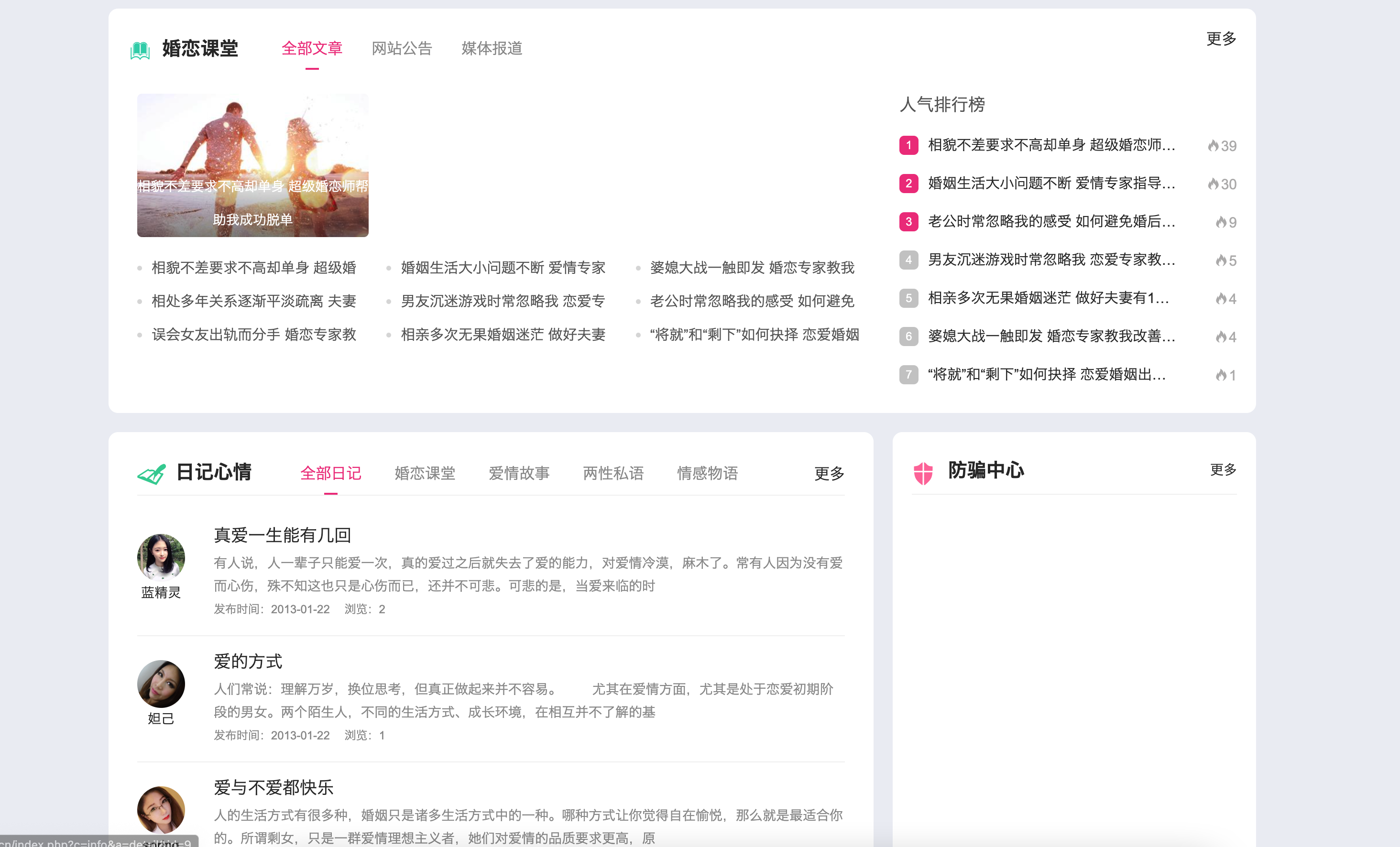The image size is (1400, 847).
Task: Open the couple-on-beach featured article image
Action: pos(253,165)
